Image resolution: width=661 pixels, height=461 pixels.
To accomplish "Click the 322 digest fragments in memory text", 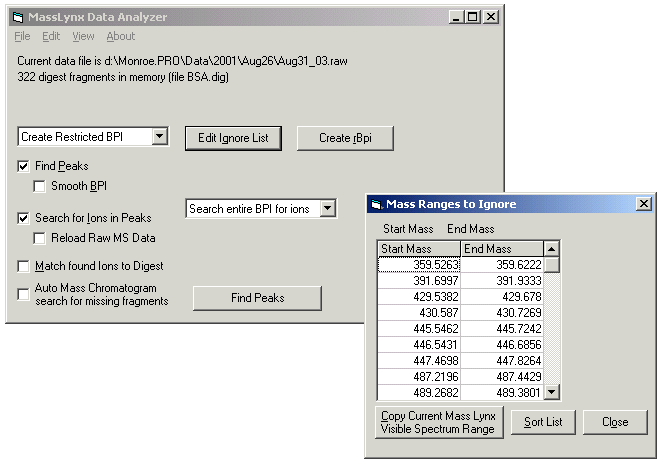I will 123,77.
